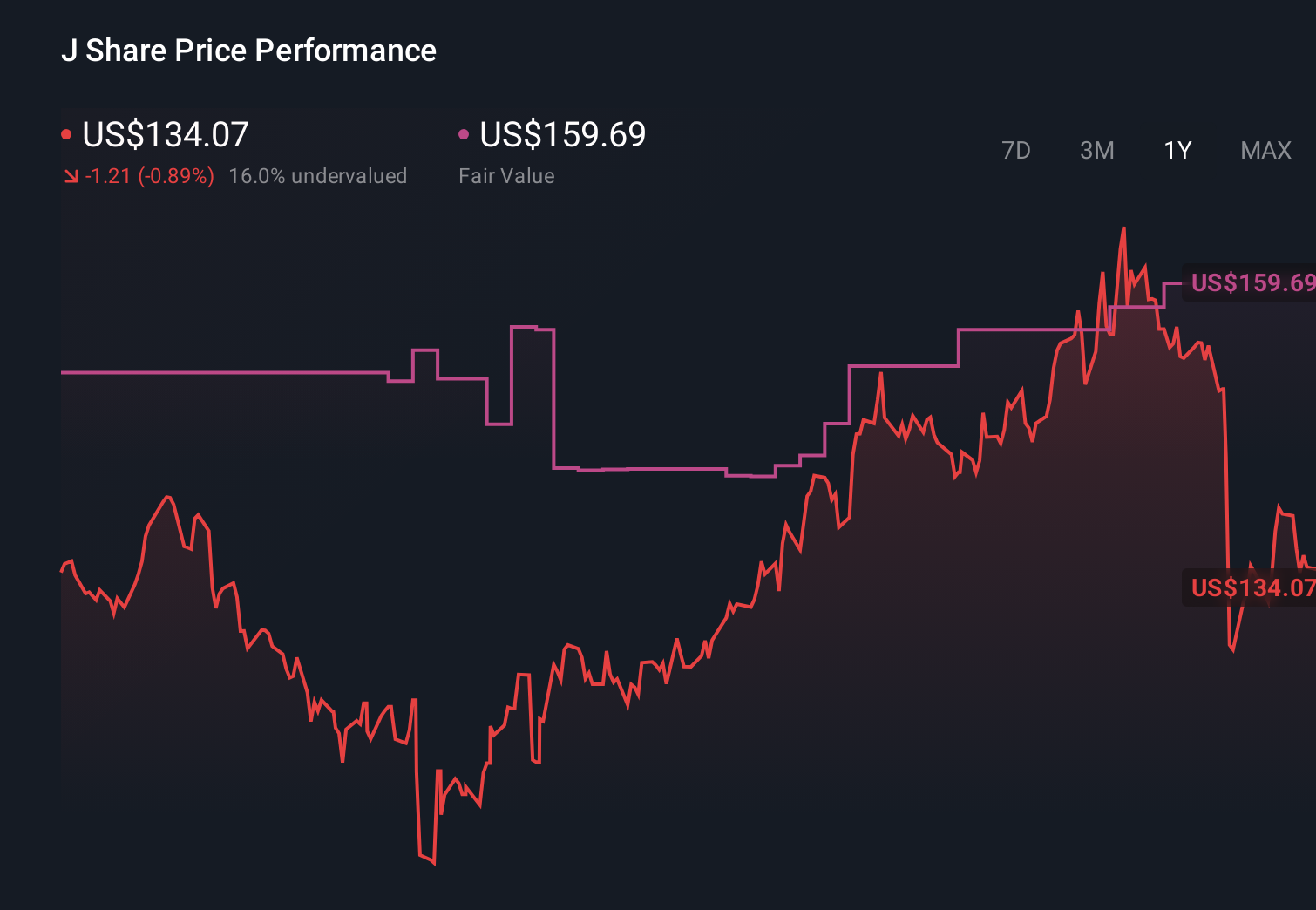Viewport: 1316px width, 910px height.
Task: Click the red downward arrow change indicator
Action: click(x=71, y=175)
